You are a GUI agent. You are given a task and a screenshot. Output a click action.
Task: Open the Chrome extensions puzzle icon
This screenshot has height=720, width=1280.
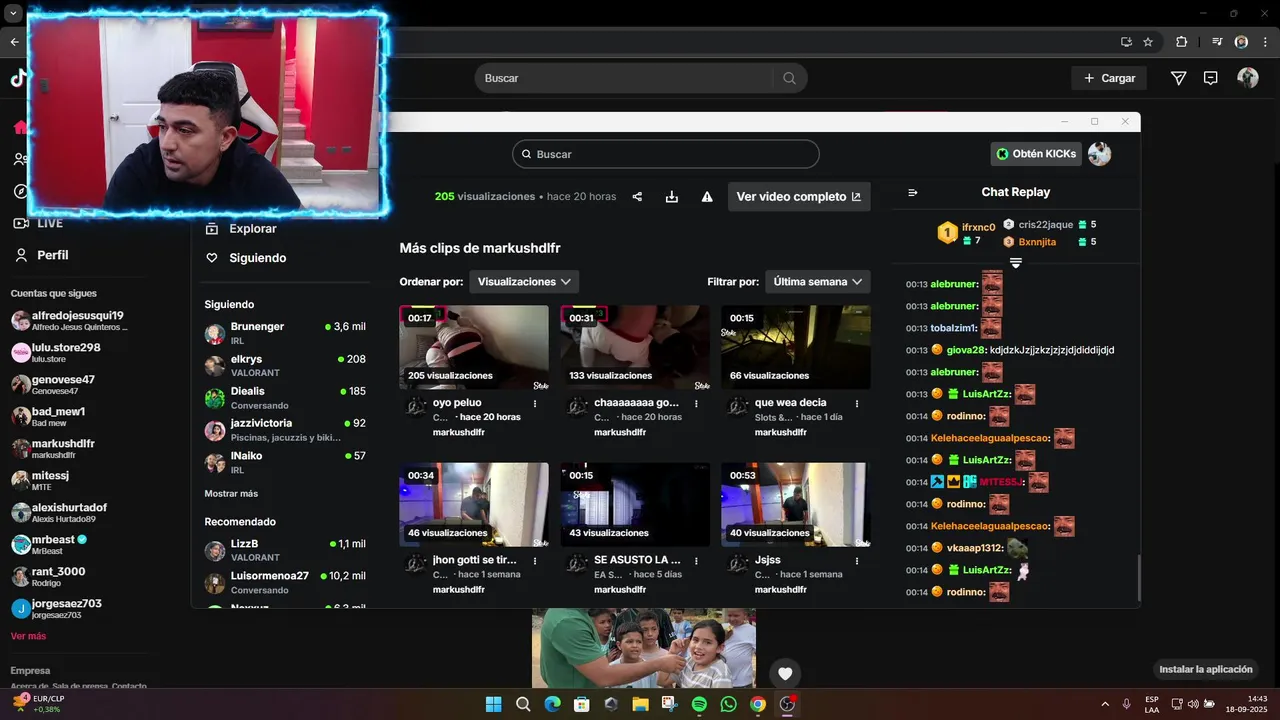pos(1182,42)
